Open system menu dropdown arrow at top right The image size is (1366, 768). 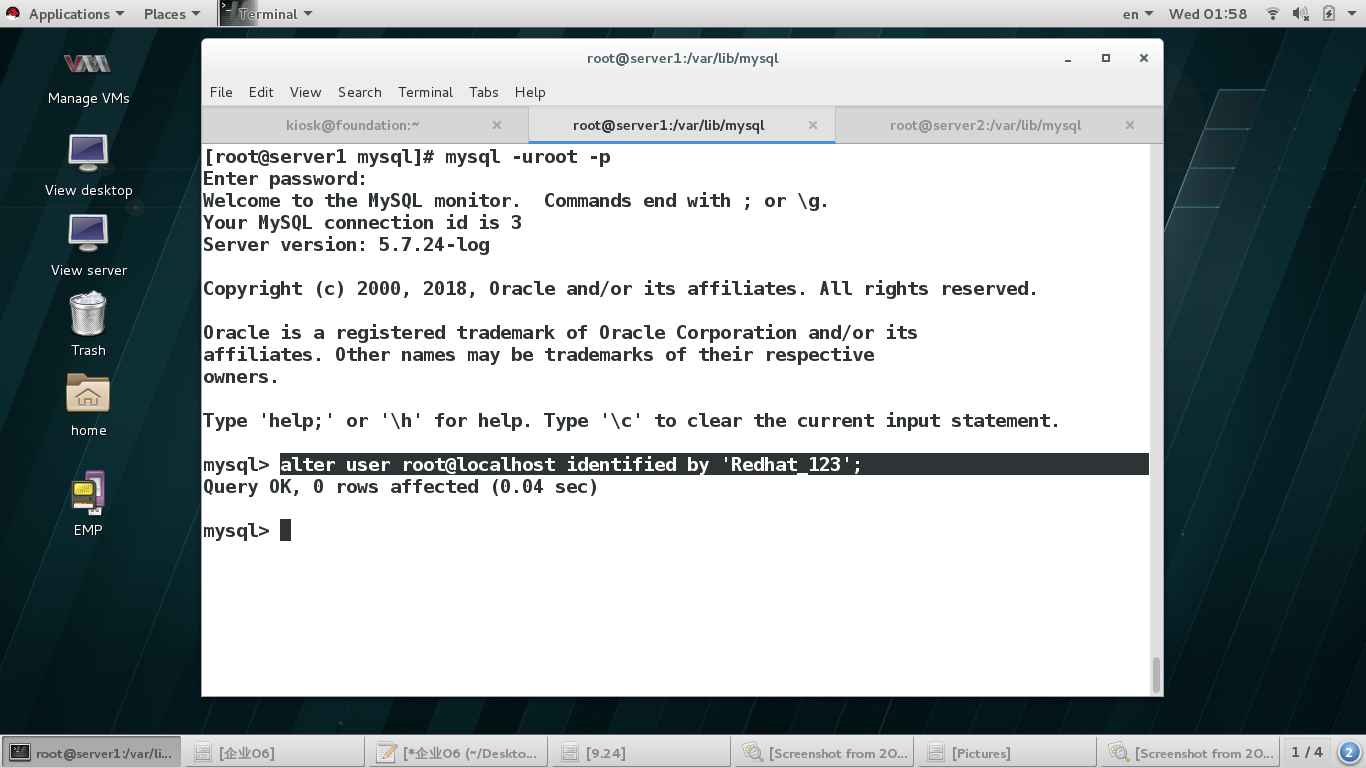pos(1353,14)
